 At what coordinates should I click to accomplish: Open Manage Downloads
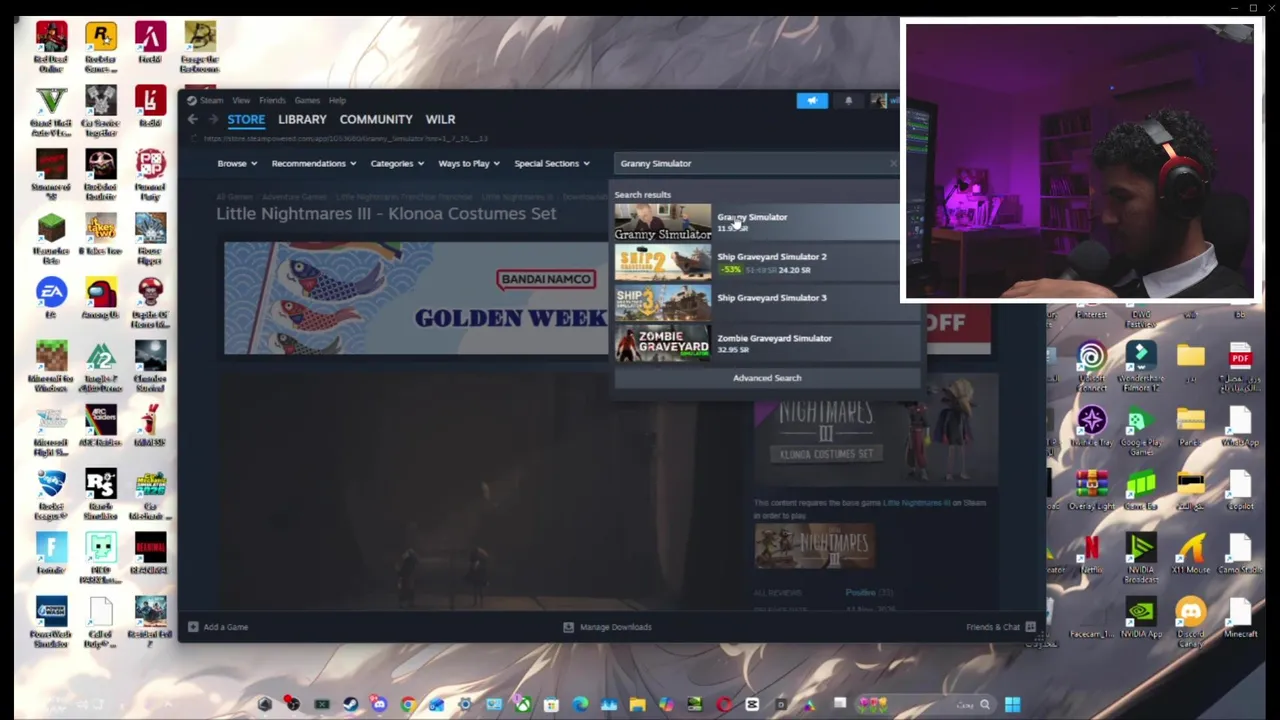click(x=607, y=627)
